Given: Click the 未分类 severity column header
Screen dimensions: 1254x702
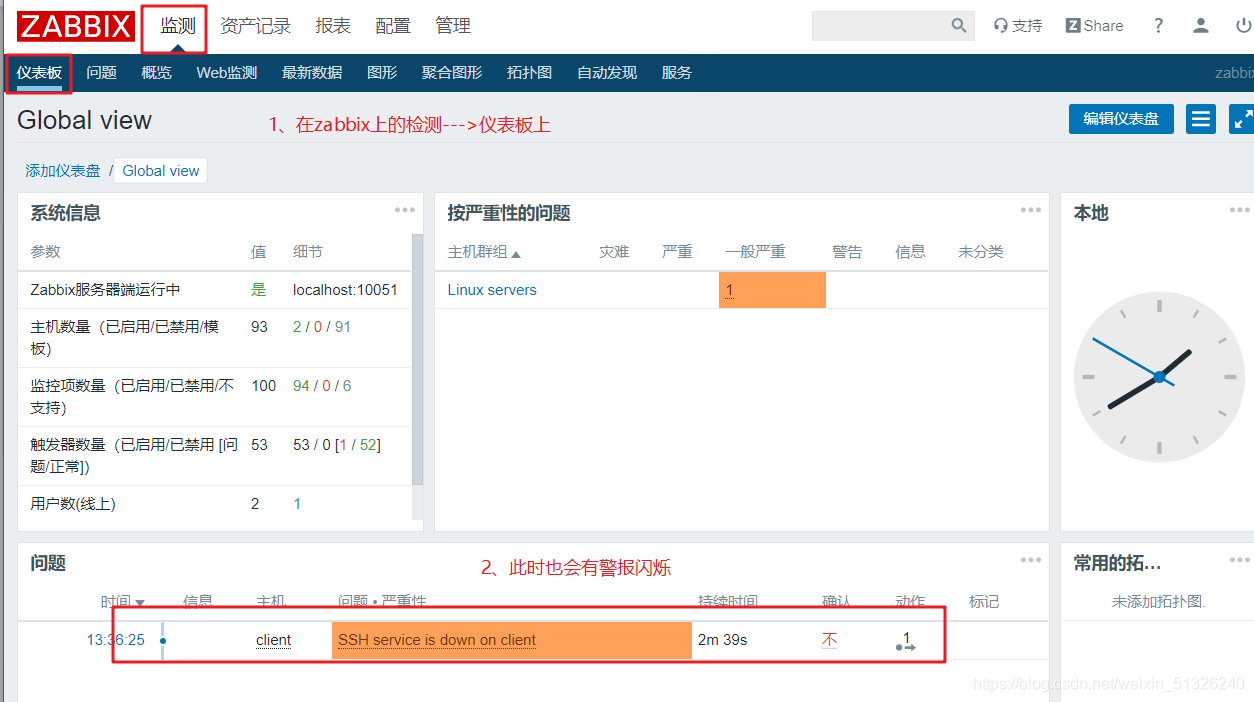Looking at the screenshot, I should (x=980, y=252).
